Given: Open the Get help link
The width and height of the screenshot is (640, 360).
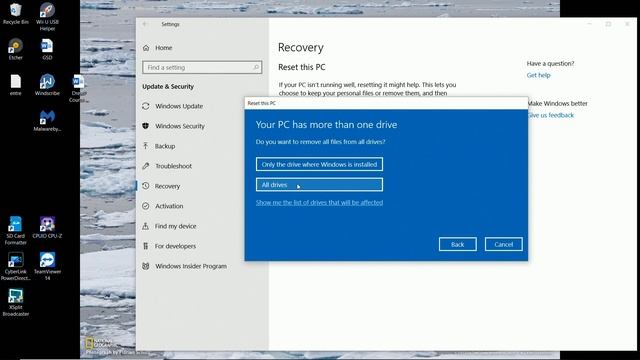Looking at the screenshot, I should pyautogui.click(x=538, y=75).
